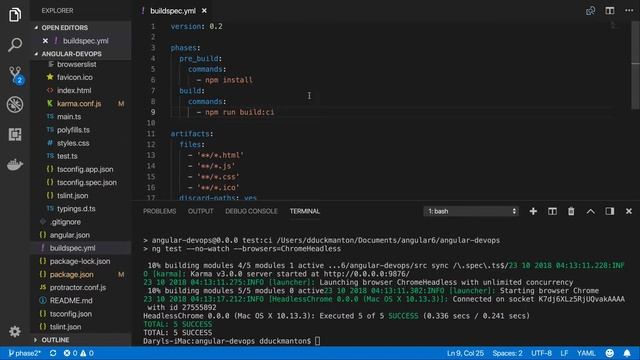Select the buildspec.yml editor tab

172,11
